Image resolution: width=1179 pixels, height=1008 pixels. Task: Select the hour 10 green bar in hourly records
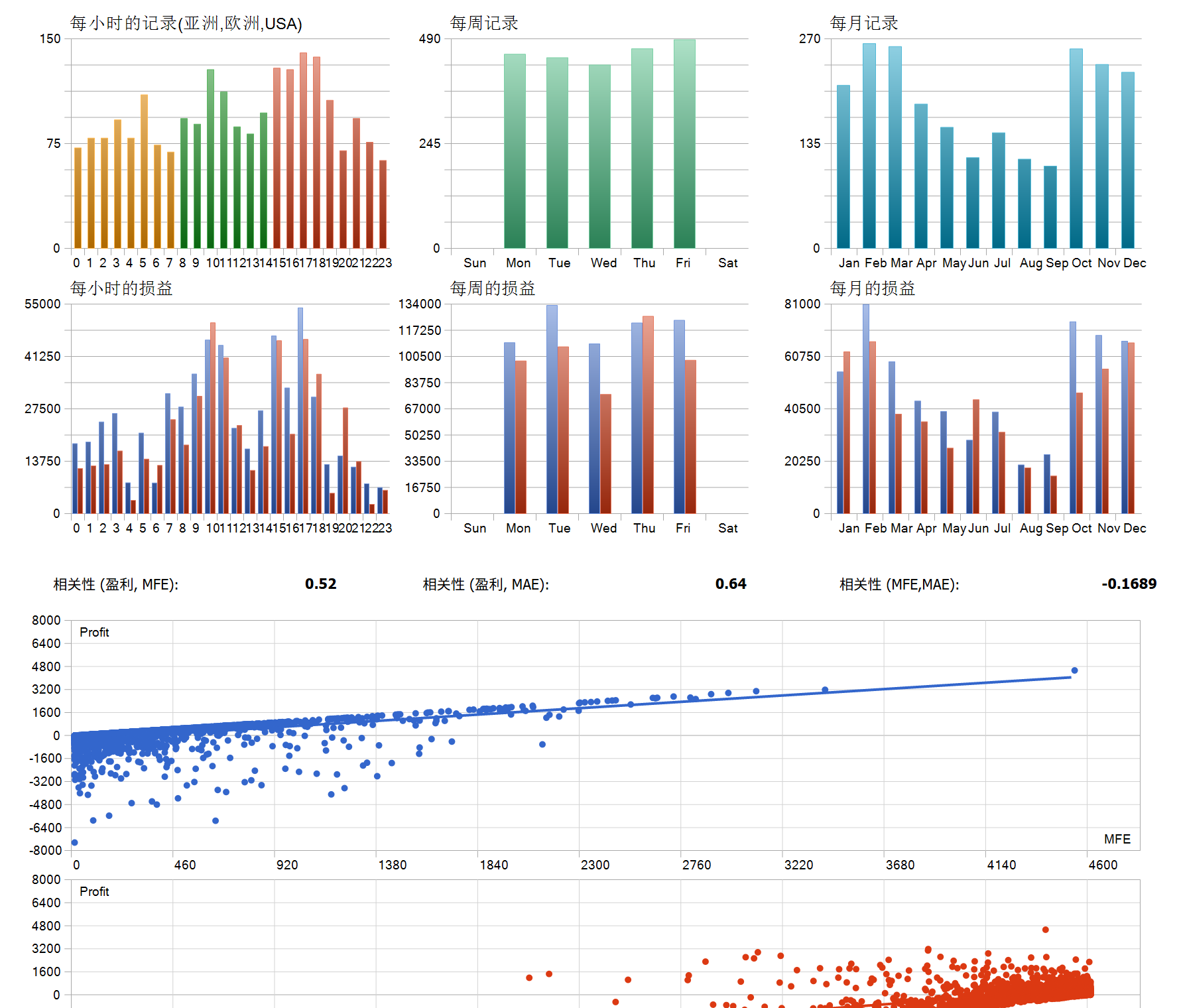(x=210, y=158)
